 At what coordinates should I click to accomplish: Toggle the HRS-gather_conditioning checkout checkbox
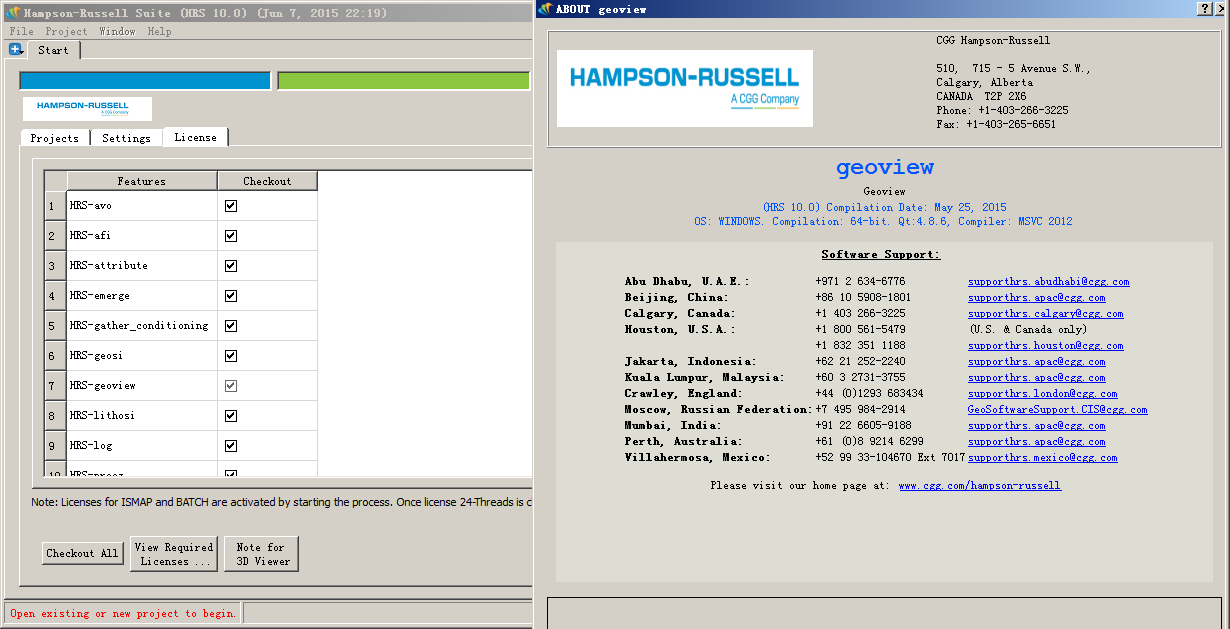click(231, 326)
